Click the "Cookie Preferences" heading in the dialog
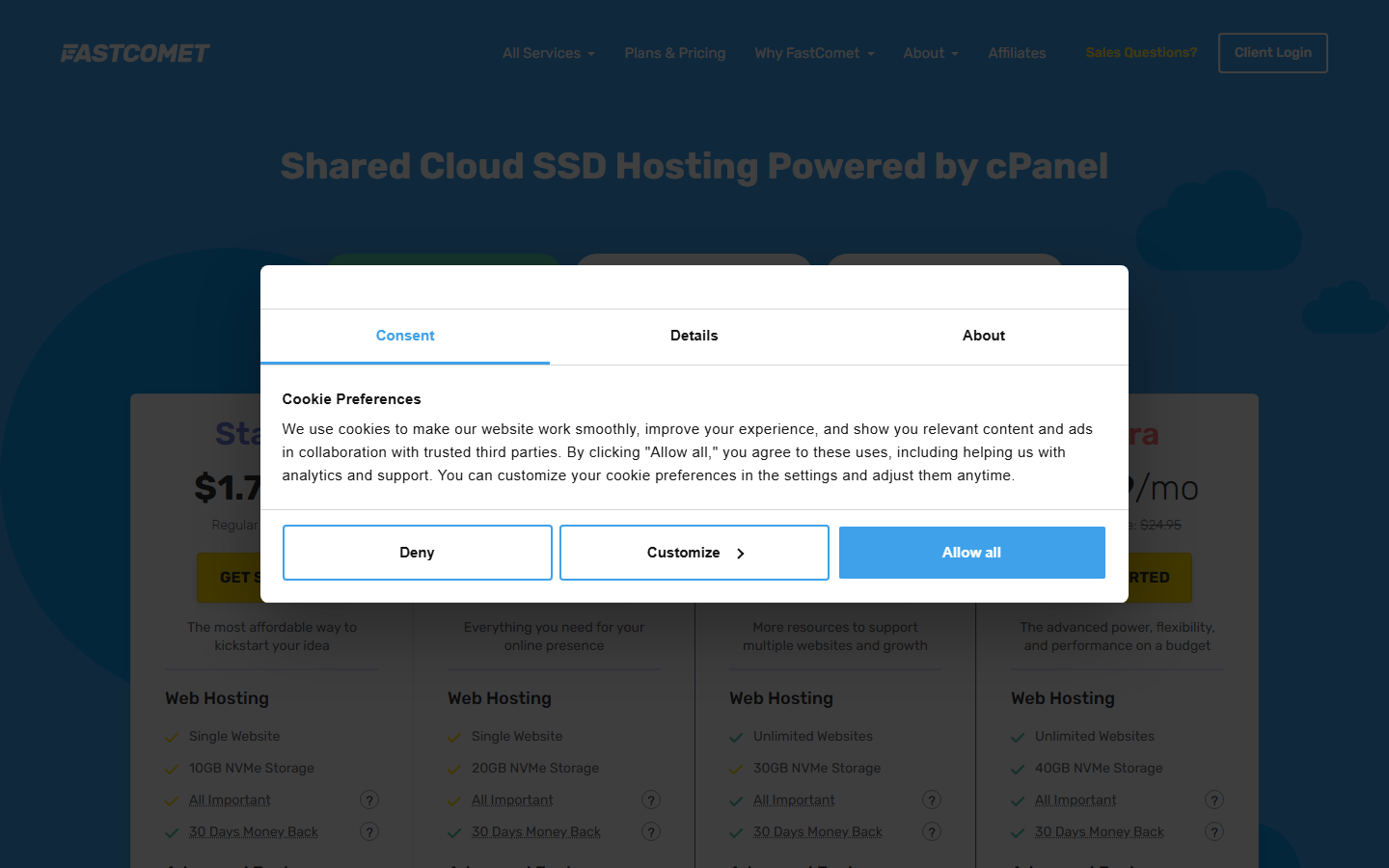1389x868 pixels. click(351, 399)
